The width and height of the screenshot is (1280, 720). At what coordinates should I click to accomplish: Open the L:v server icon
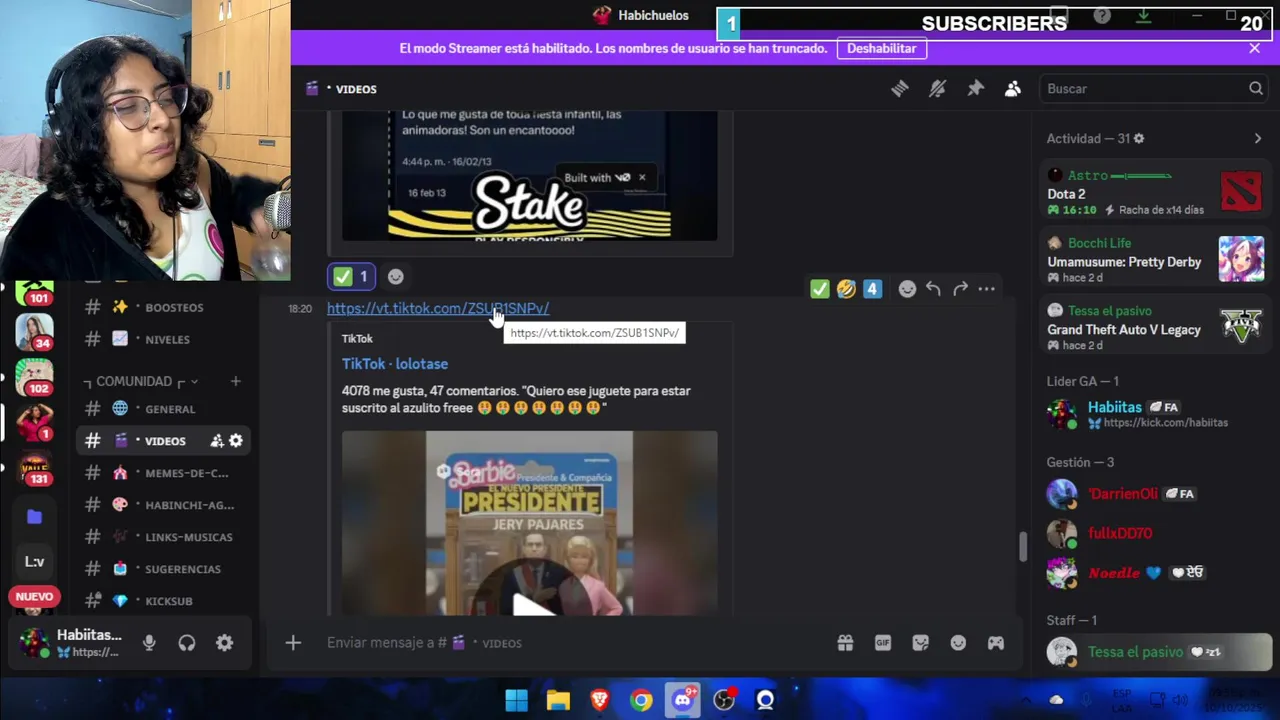click(34, 562)
